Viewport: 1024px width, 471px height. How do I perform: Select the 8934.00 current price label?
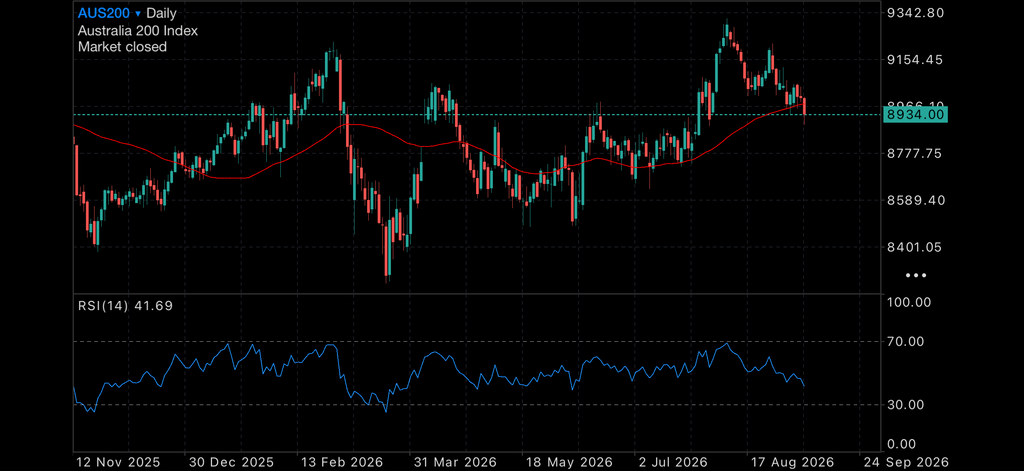[x=914, y=114]
